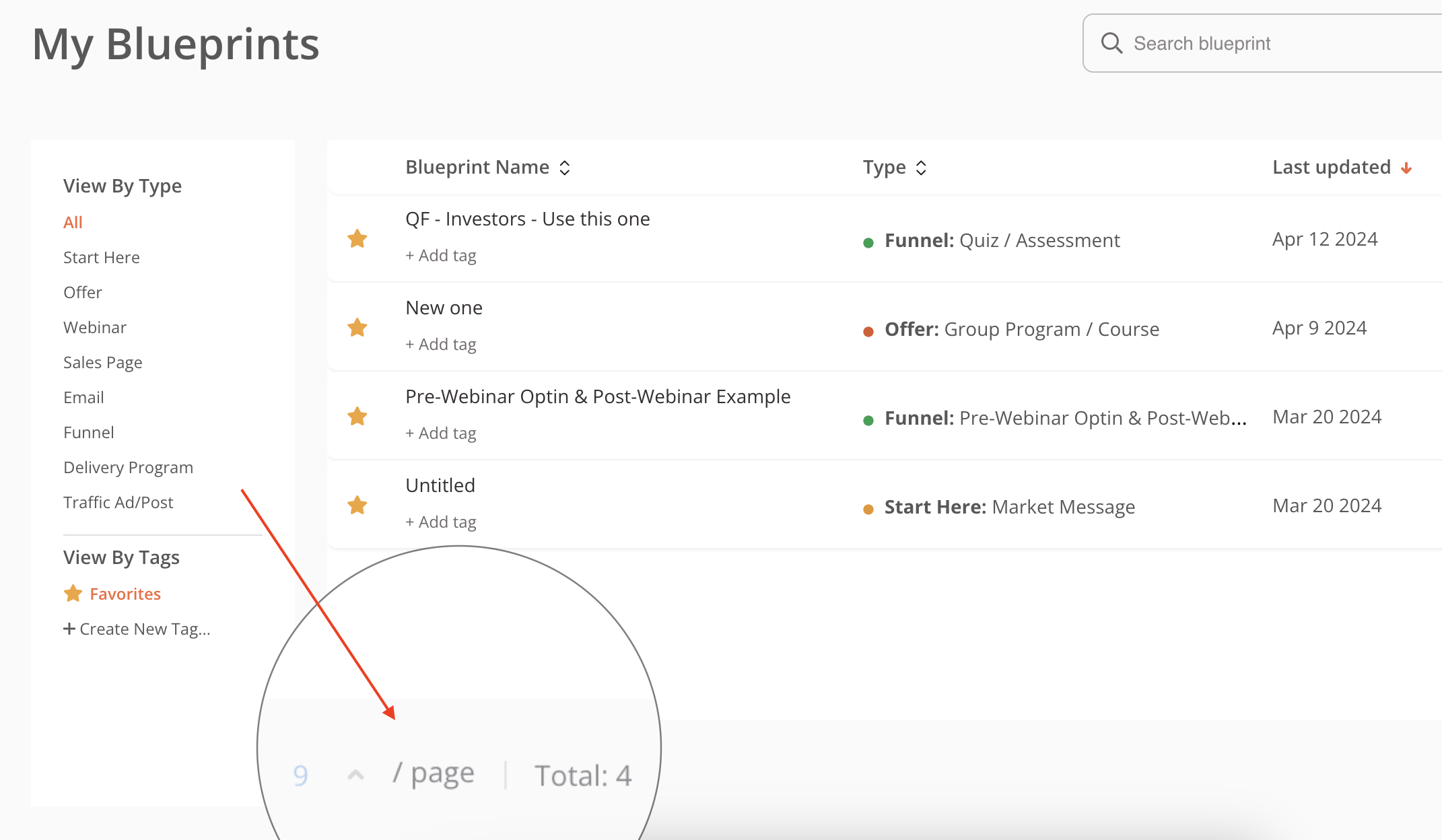1442x840 pixels.
Task: Unfavorite the QF - Investors blueprint star
Action: point(357,239)
